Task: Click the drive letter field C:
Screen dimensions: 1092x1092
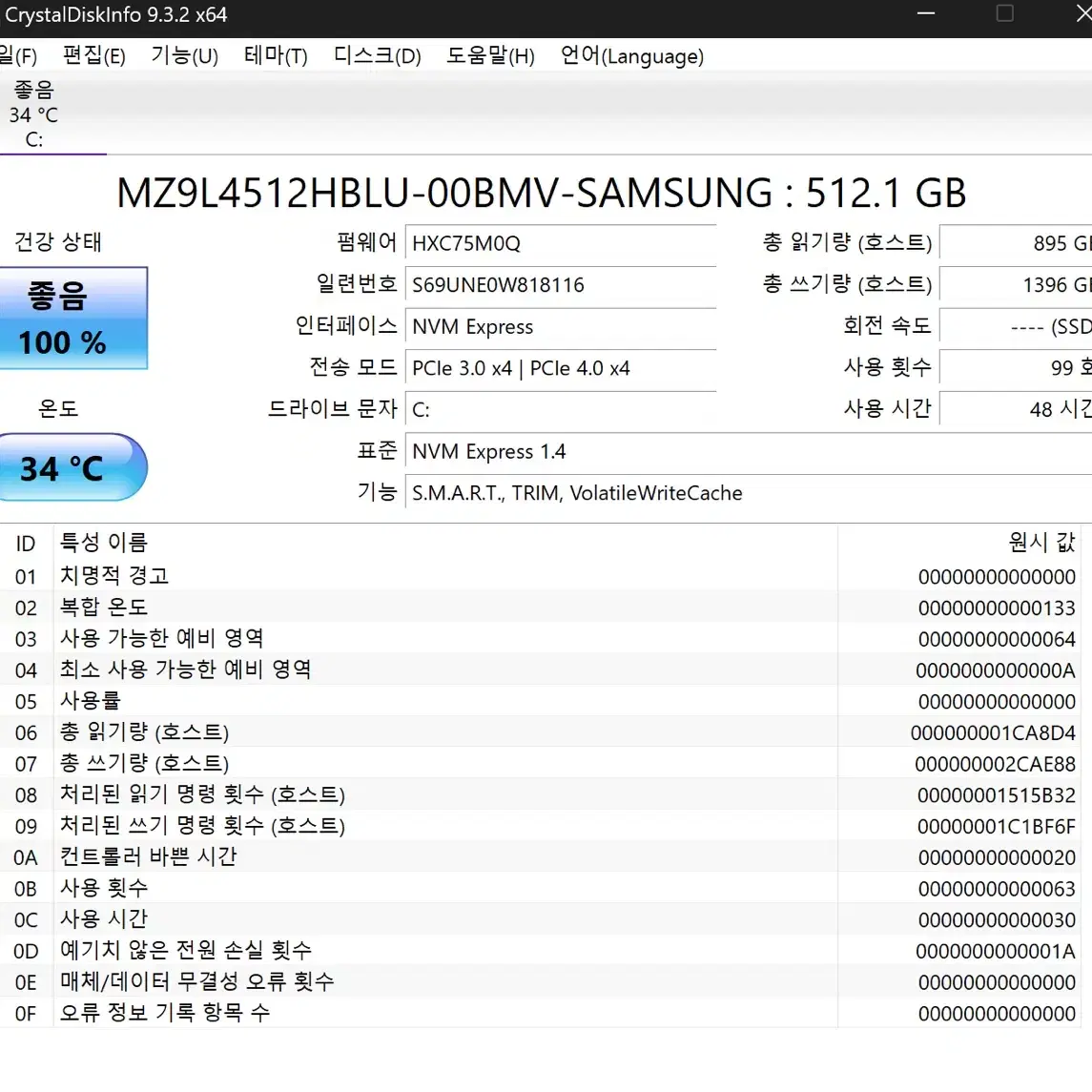Action: 561,409
